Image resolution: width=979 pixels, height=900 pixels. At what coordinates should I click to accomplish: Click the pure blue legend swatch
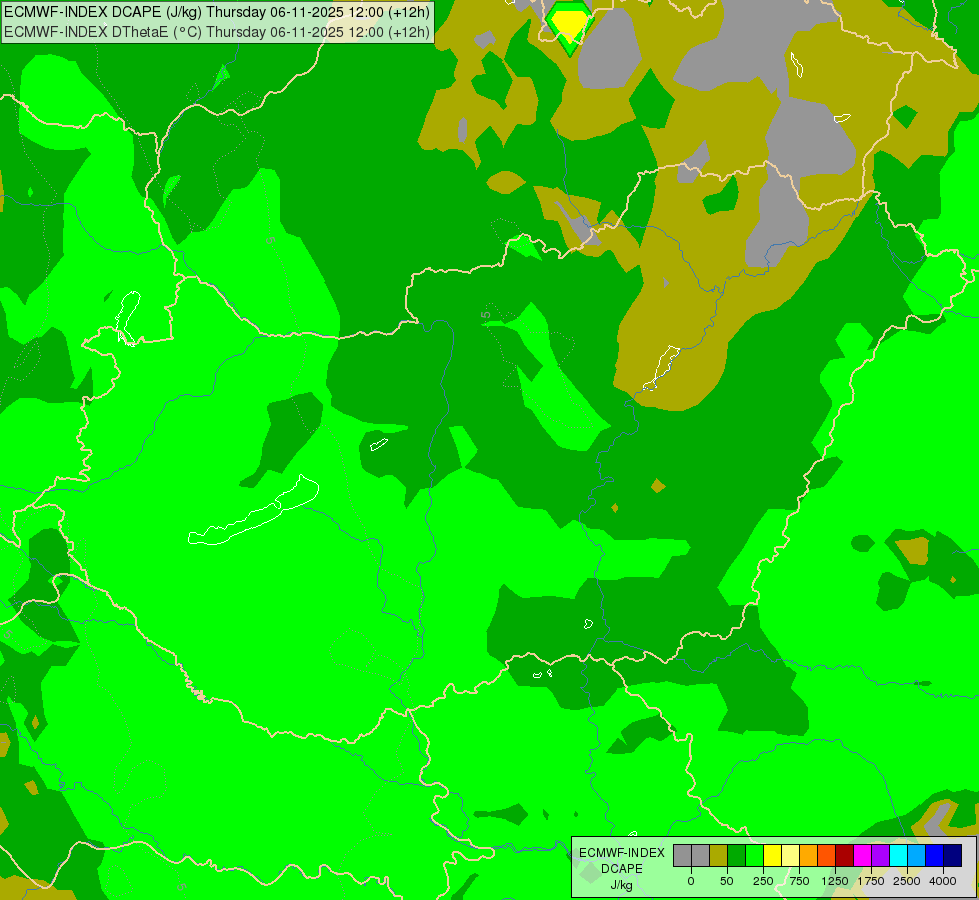935,856
